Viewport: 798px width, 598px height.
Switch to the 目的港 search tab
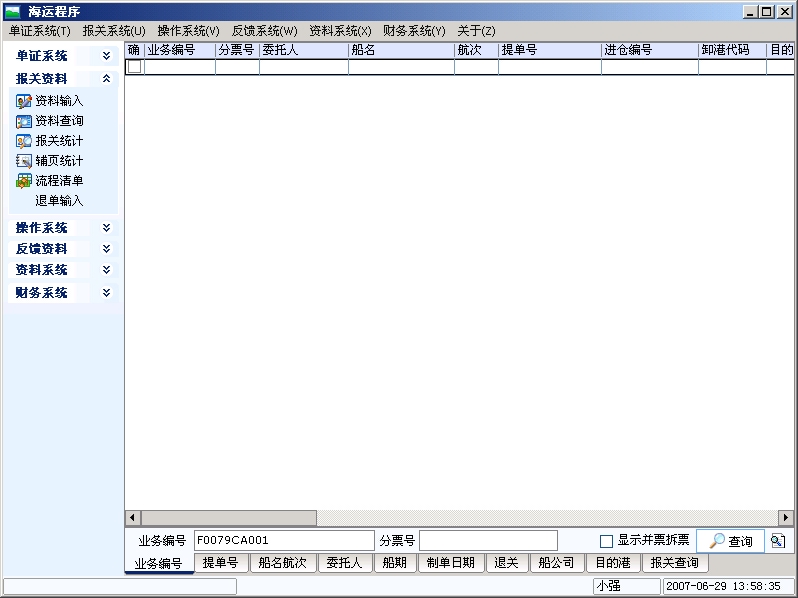pyautogui.click(x=613, y=563)
